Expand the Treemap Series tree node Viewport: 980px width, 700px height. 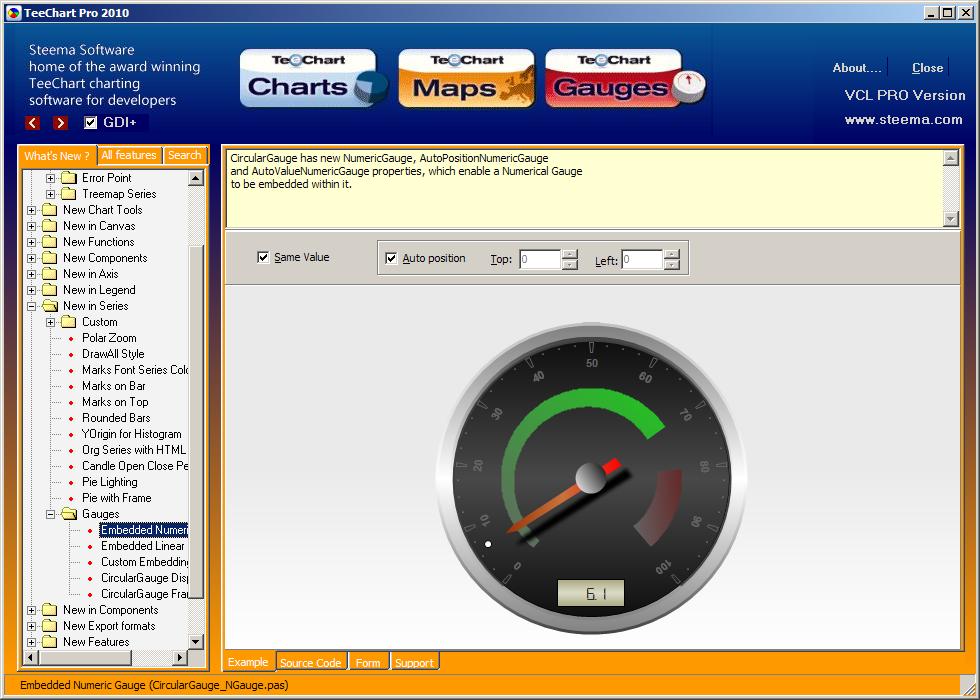click(51, 194)
